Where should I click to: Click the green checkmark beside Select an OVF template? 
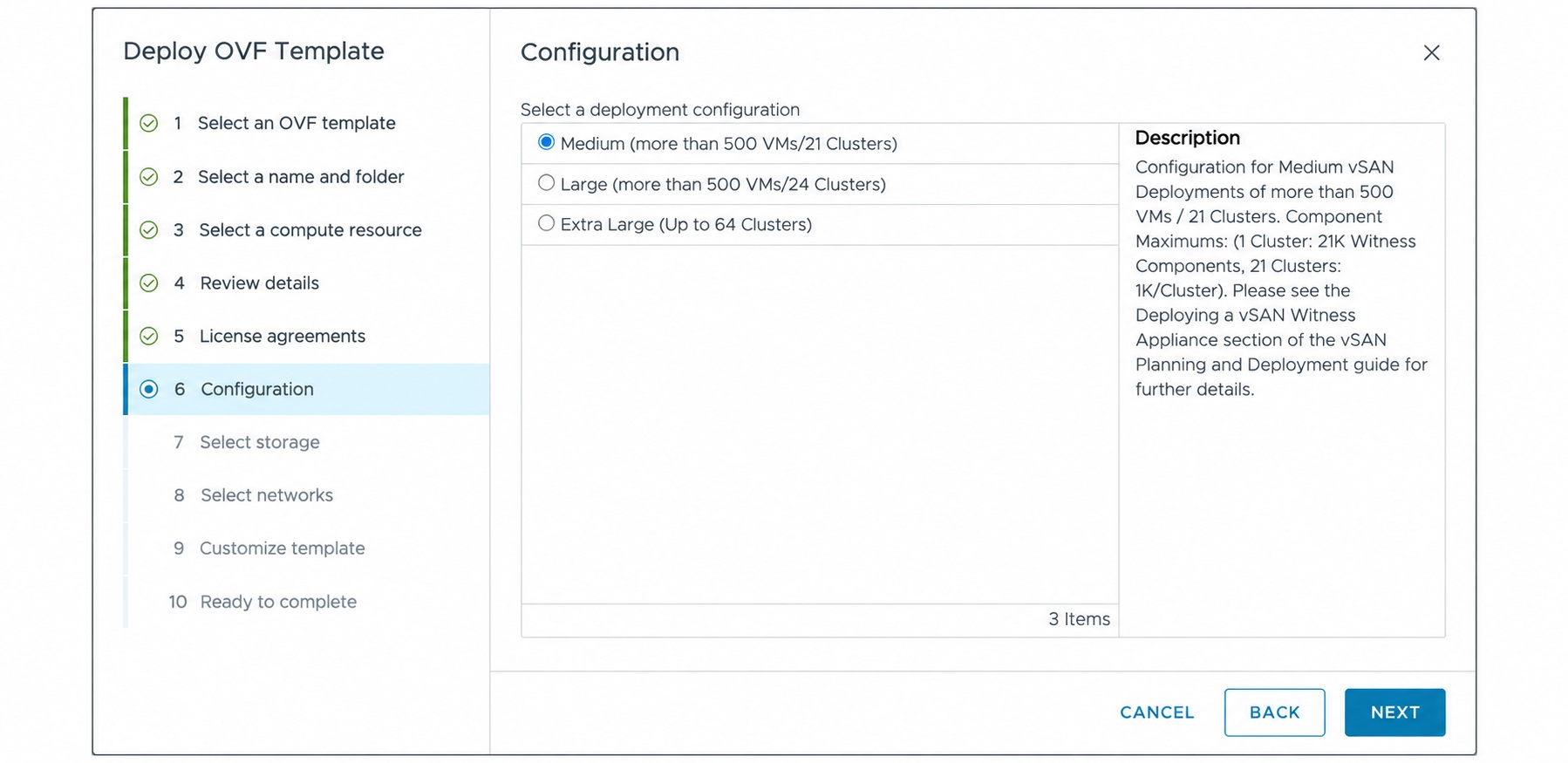[149, 123]
